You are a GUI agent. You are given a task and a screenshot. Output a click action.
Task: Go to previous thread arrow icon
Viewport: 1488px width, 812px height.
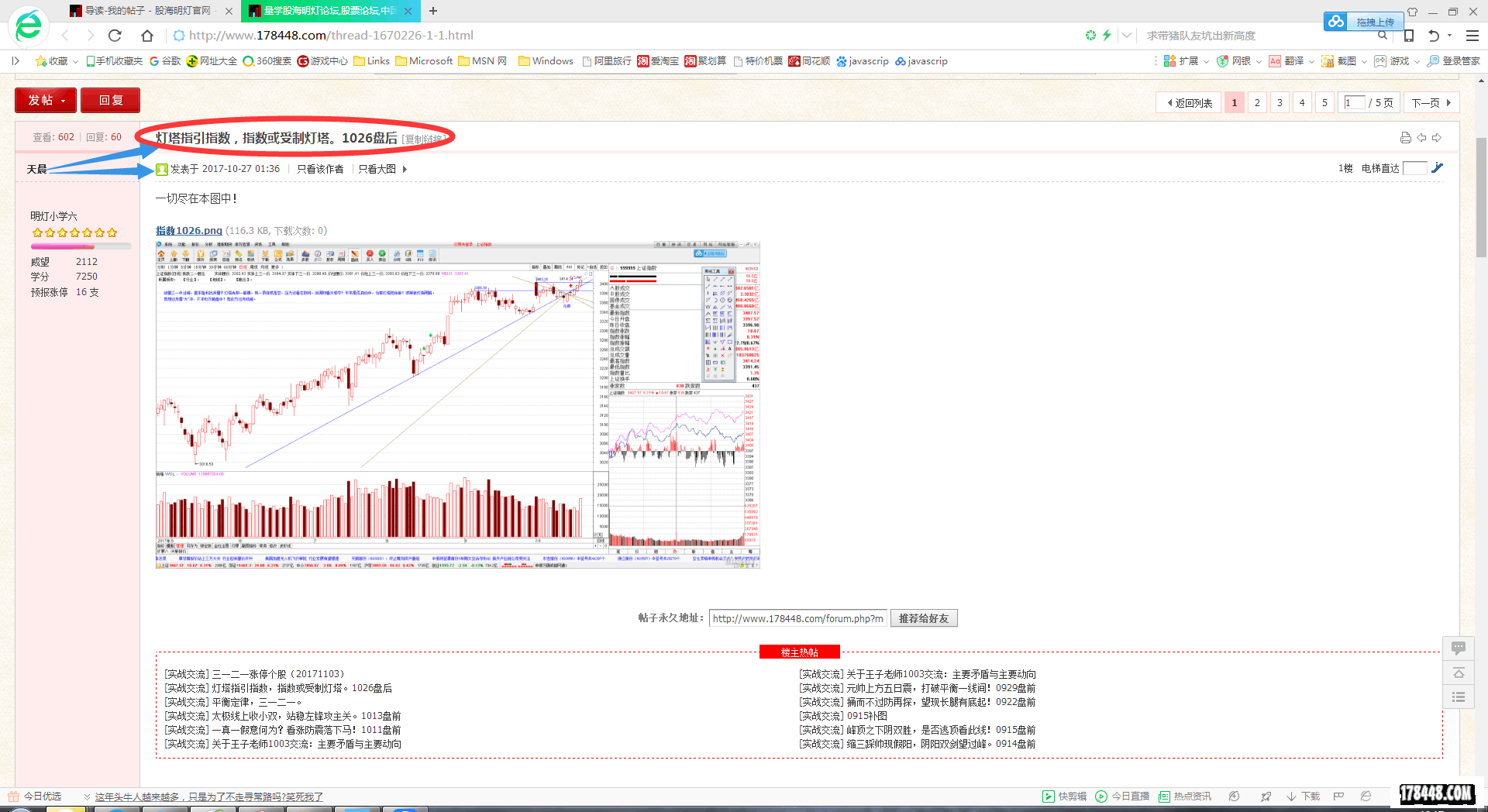point(1421,138)
